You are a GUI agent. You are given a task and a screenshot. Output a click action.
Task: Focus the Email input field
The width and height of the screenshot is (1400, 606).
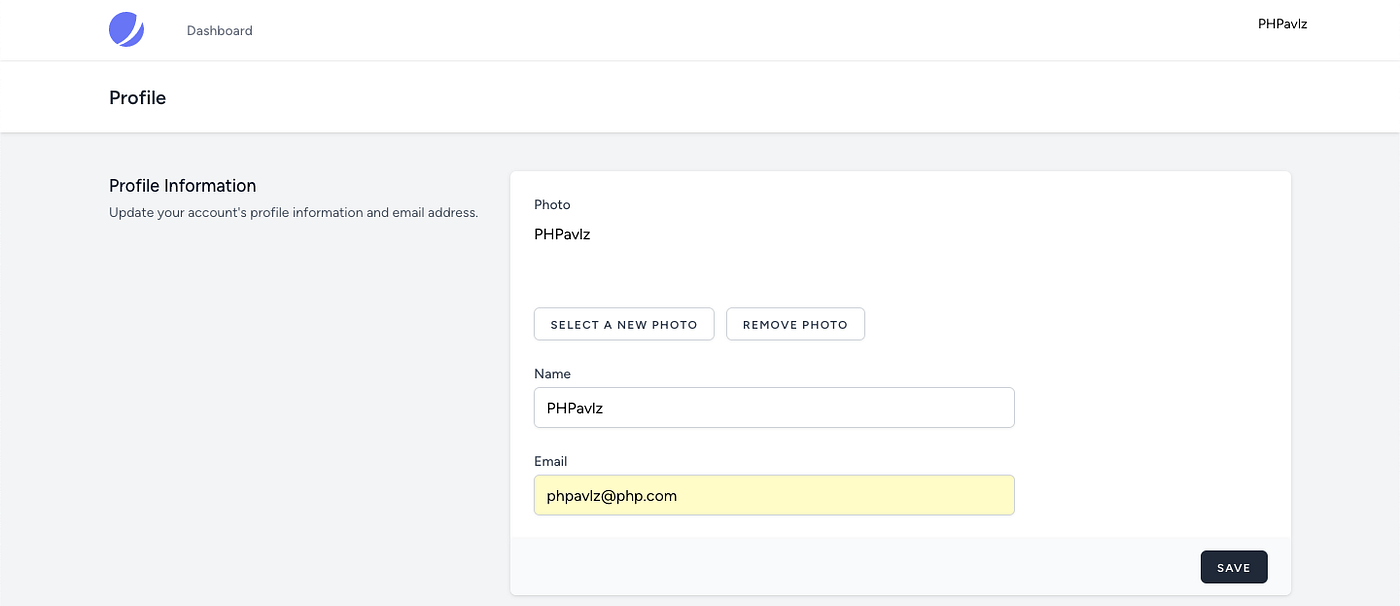(x=774, y=495)
